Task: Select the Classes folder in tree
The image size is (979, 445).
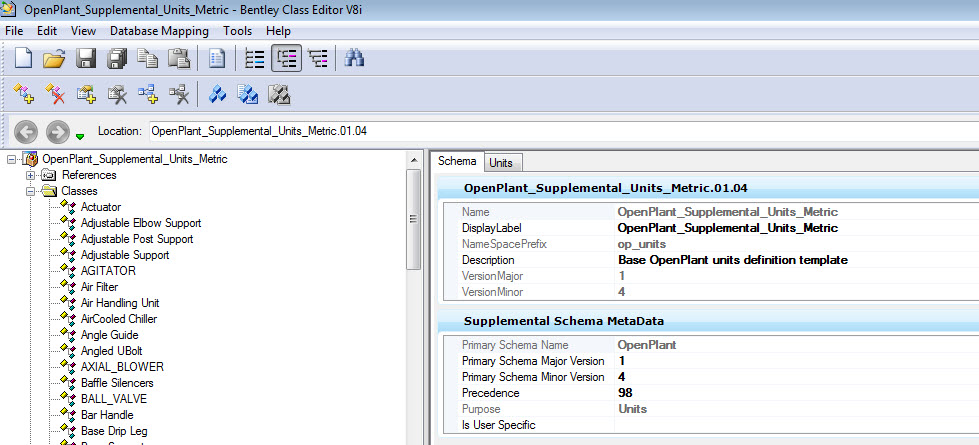Action: pos(79,191)
